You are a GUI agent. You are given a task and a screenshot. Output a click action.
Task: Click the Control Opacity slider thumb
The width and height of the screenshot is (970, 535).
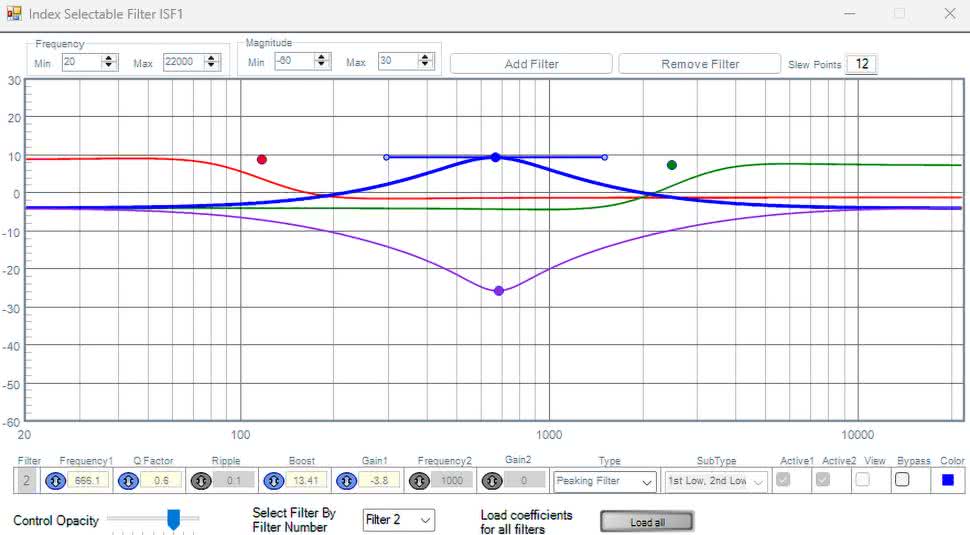tap(173, 519)
